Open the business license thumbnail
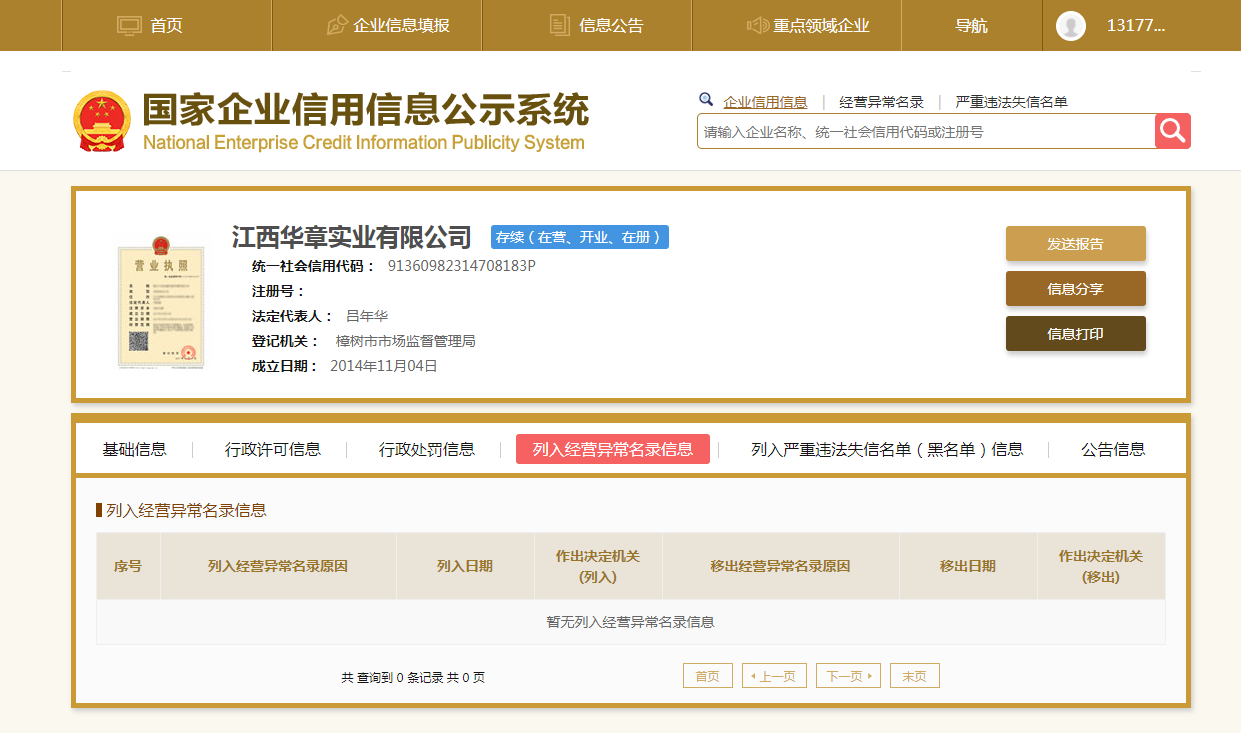Image resolution: width=1241 pixels, height=733 pixels. [161, 303]
